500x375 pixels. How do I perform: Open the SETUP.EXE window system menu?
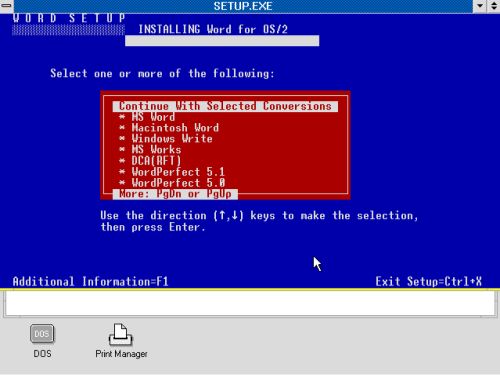pyautogui.click(x=7, y=6)
